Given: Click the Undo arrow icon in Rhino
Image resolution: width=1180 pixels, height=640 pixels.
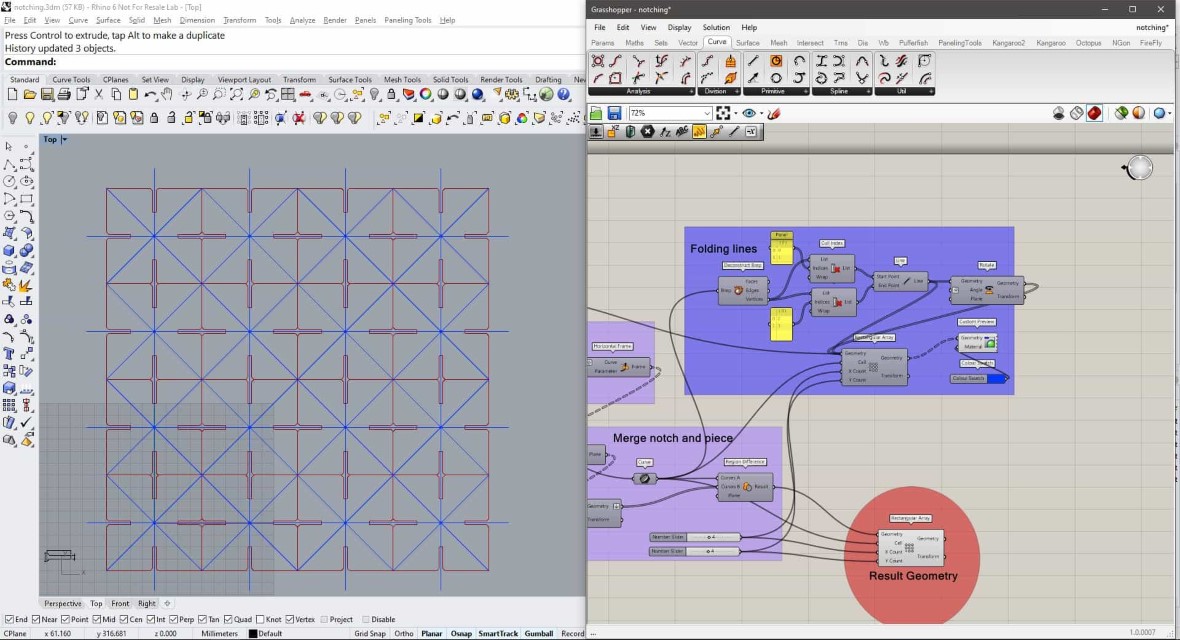Looking at the screenshot, I should coord(151,95).
